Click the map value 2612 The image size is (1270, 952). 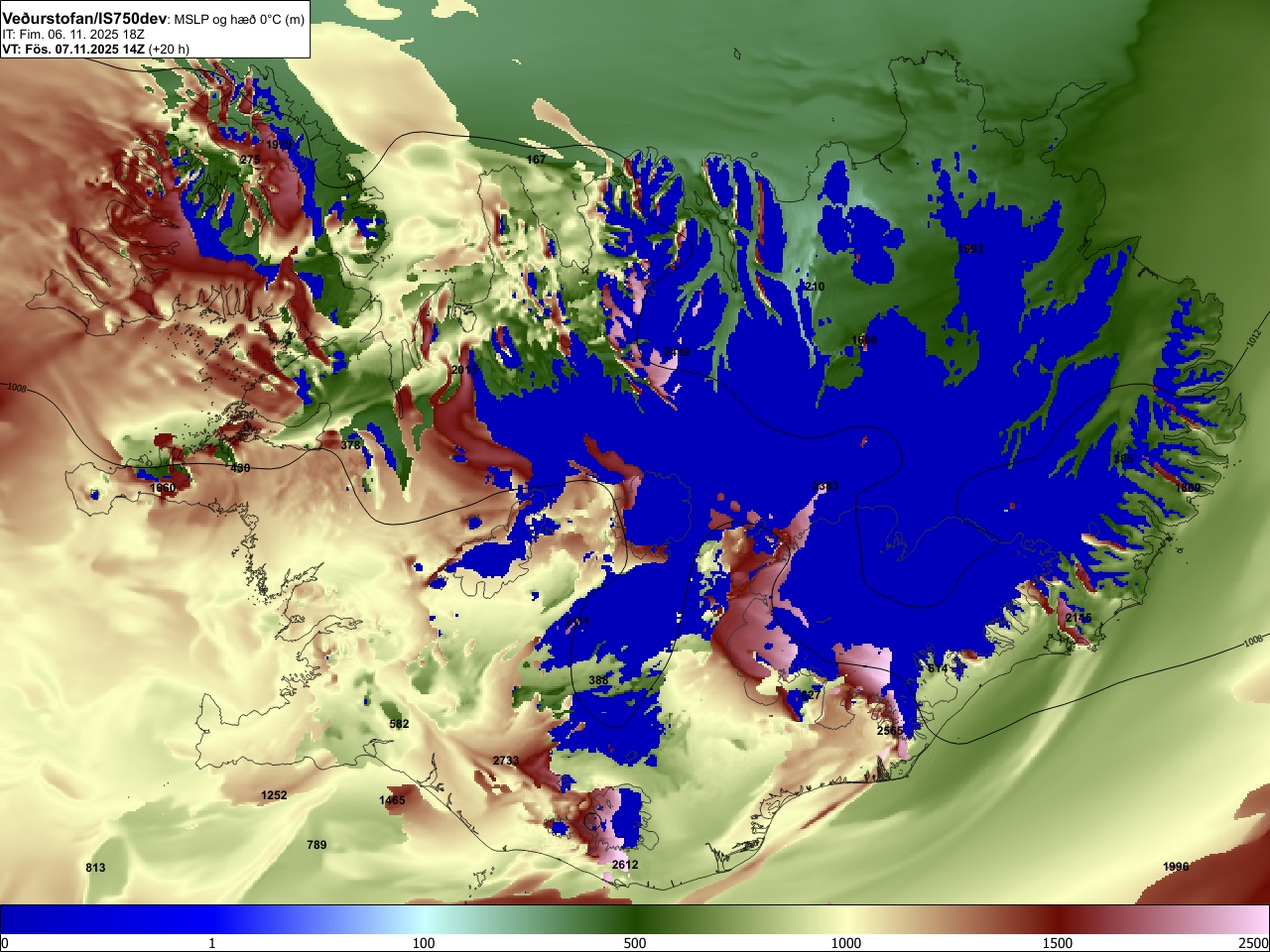(625, 865)
